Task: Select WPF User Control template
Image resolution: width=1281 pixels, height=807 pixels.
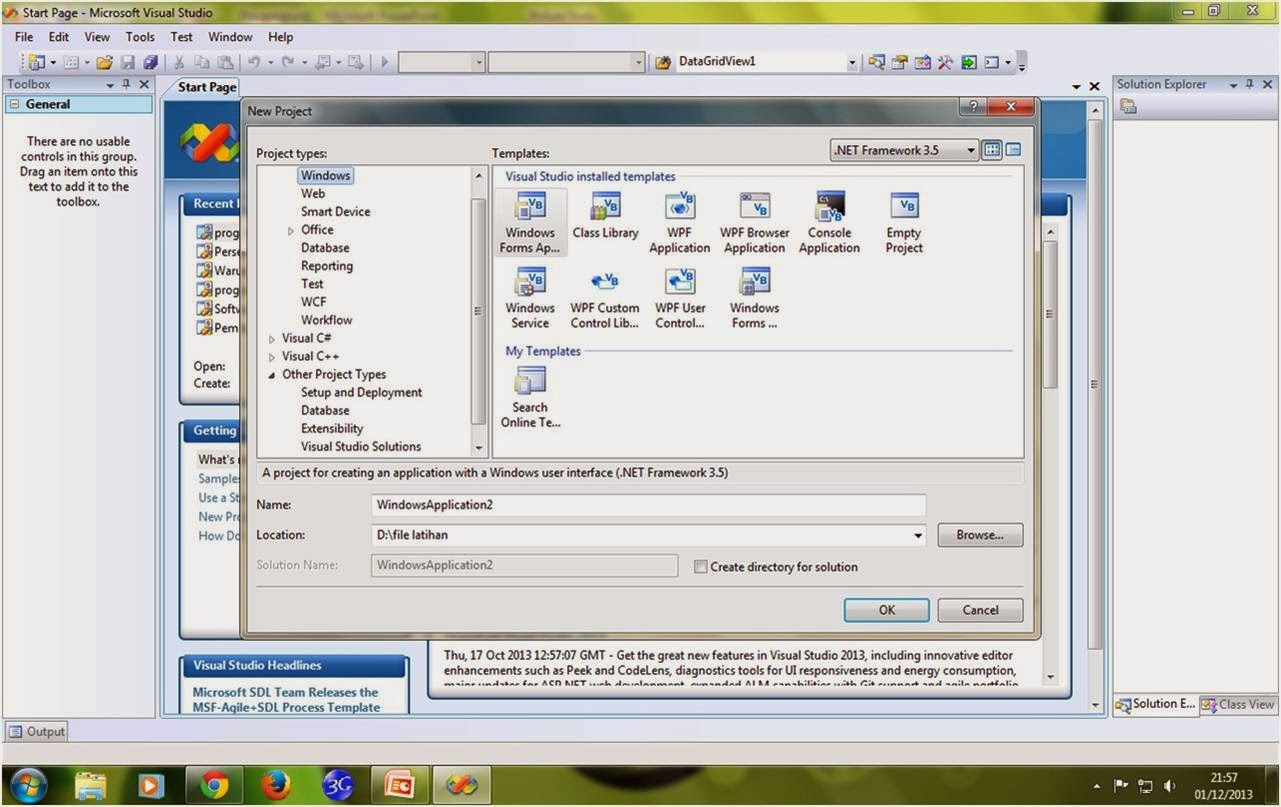Action: coord(680,298)
